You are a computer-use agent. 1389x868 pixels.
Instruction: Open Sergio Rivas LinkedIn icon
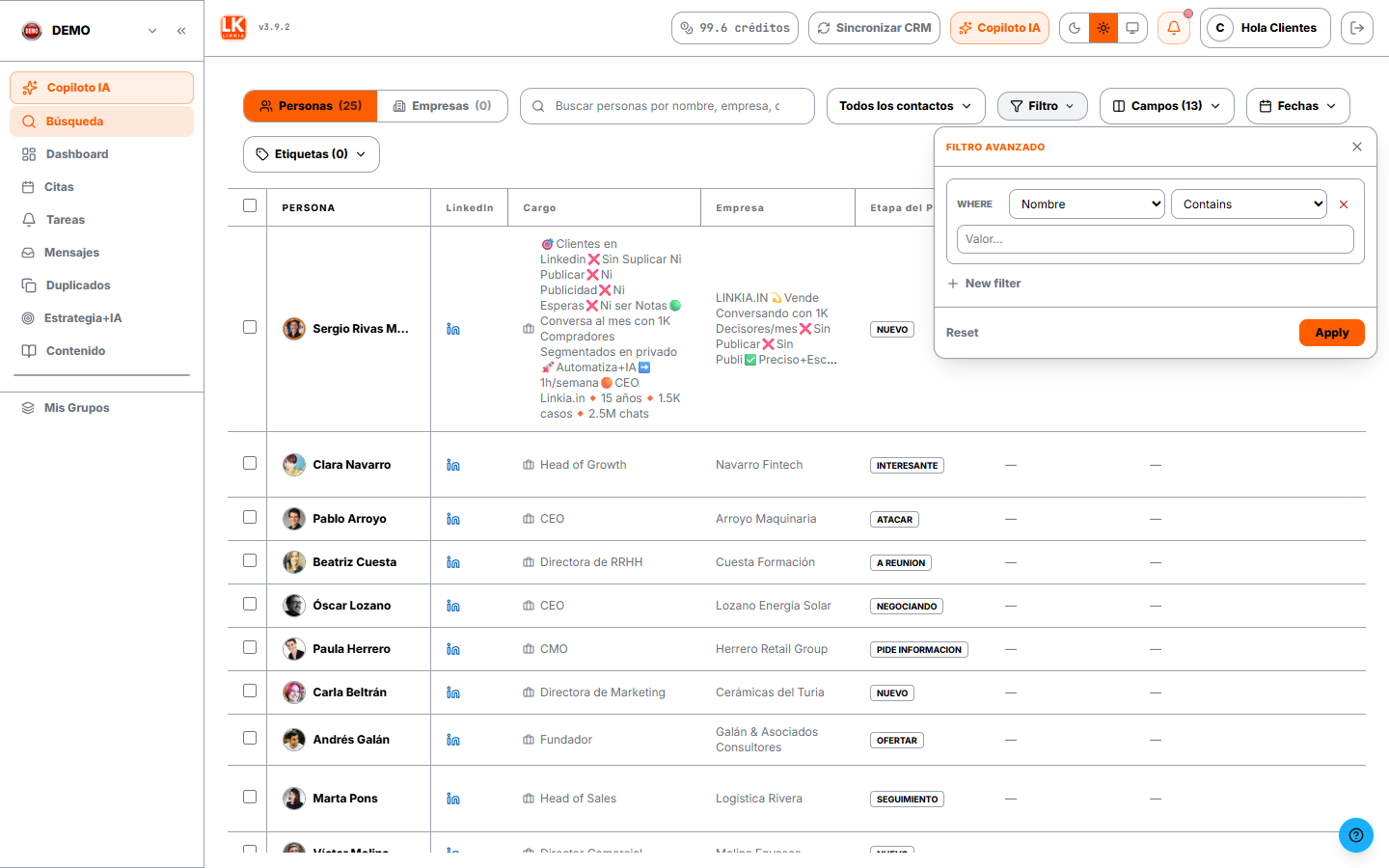click(x=453, y=329)
